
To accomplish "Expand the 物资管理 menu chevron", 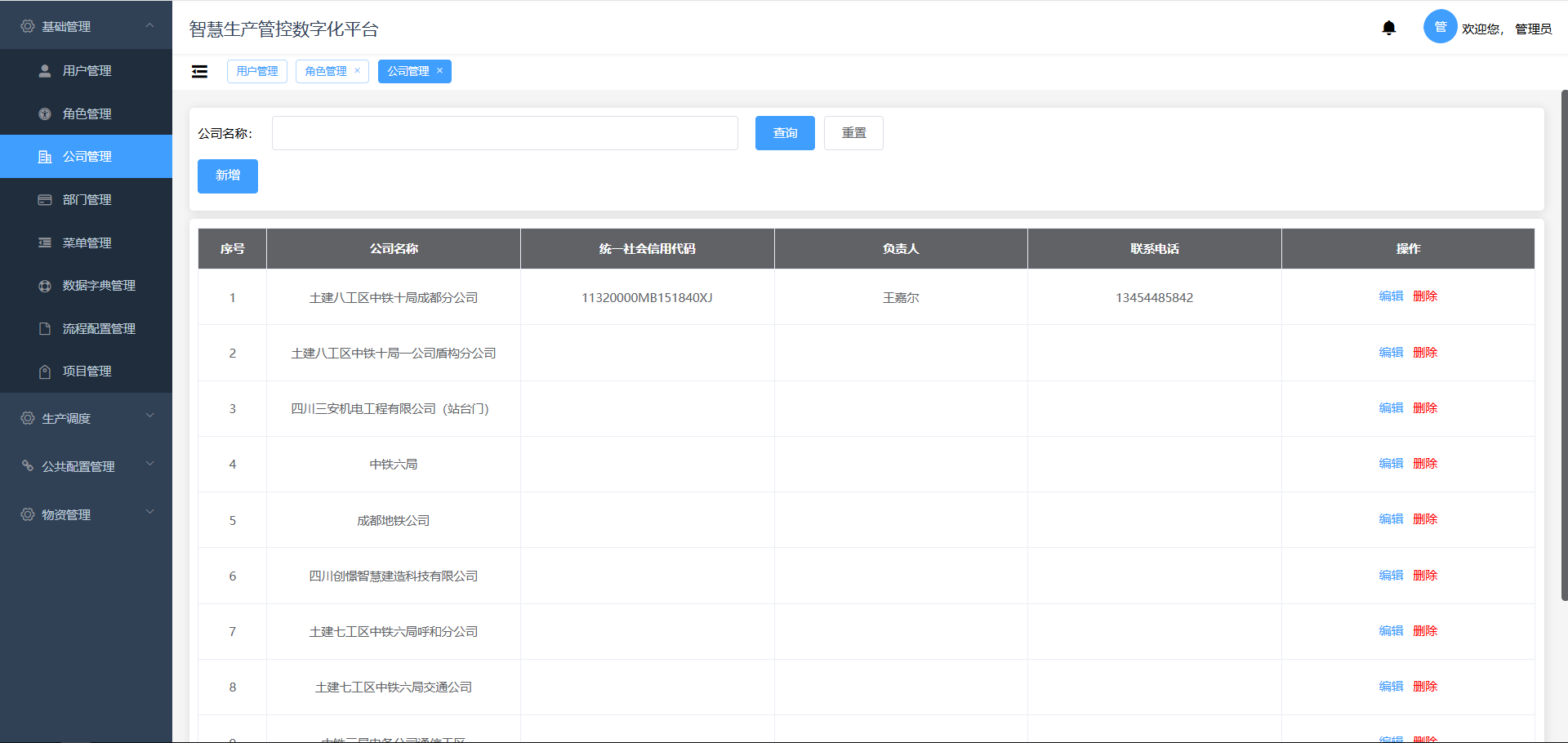I will pos(149,513).
